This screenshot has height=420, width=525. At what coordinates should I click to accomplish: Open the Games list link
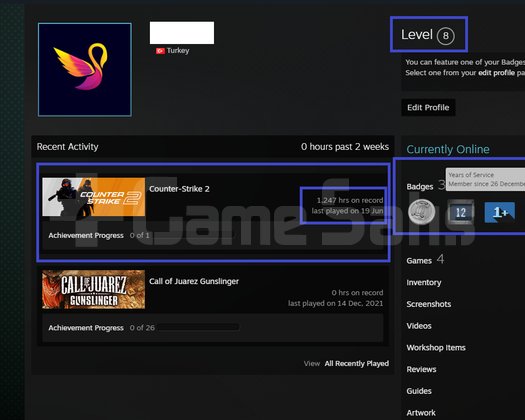(419, 261)
